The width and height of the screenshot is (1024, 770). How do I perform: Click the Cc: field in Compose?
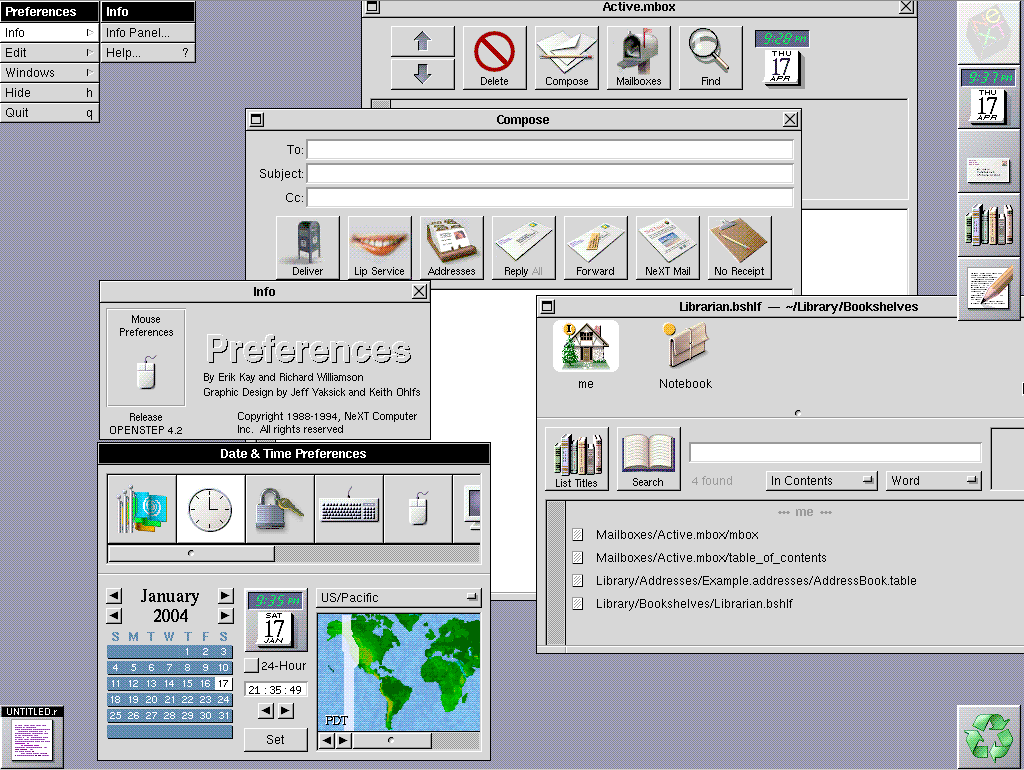click(x=550, y=197)
